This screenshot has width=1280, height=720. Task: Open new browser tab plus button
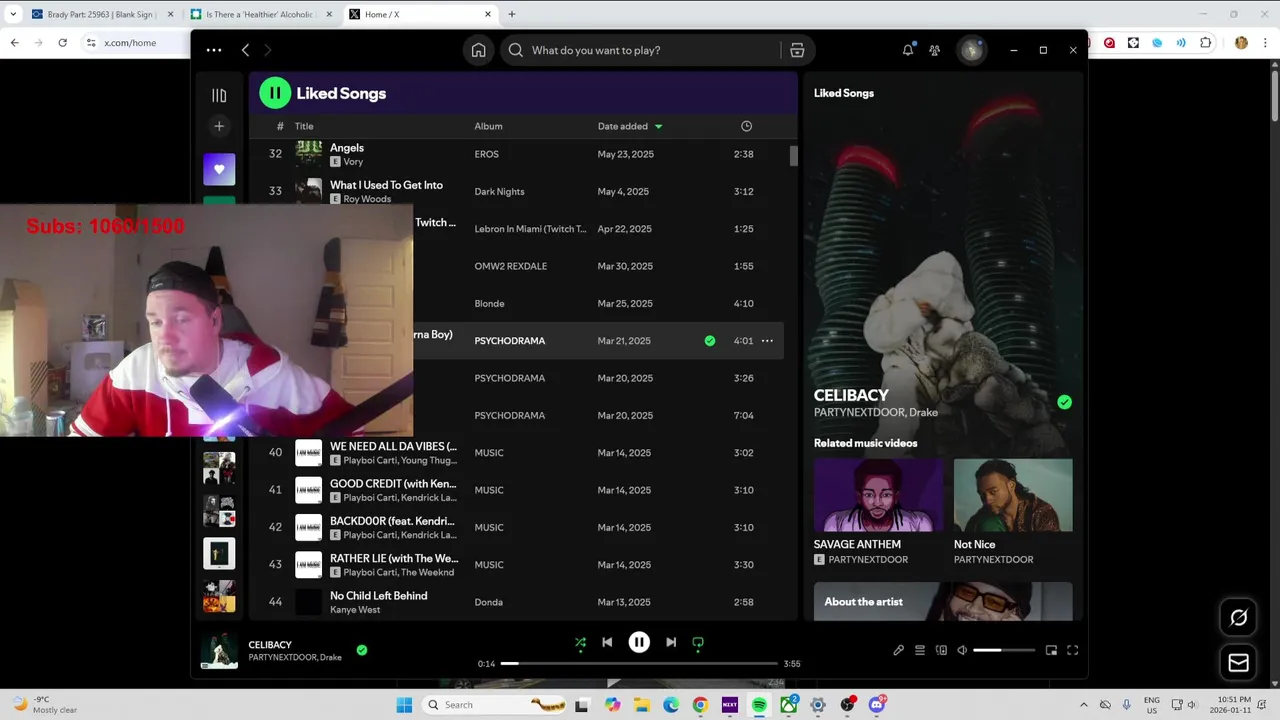pos(512,14)
